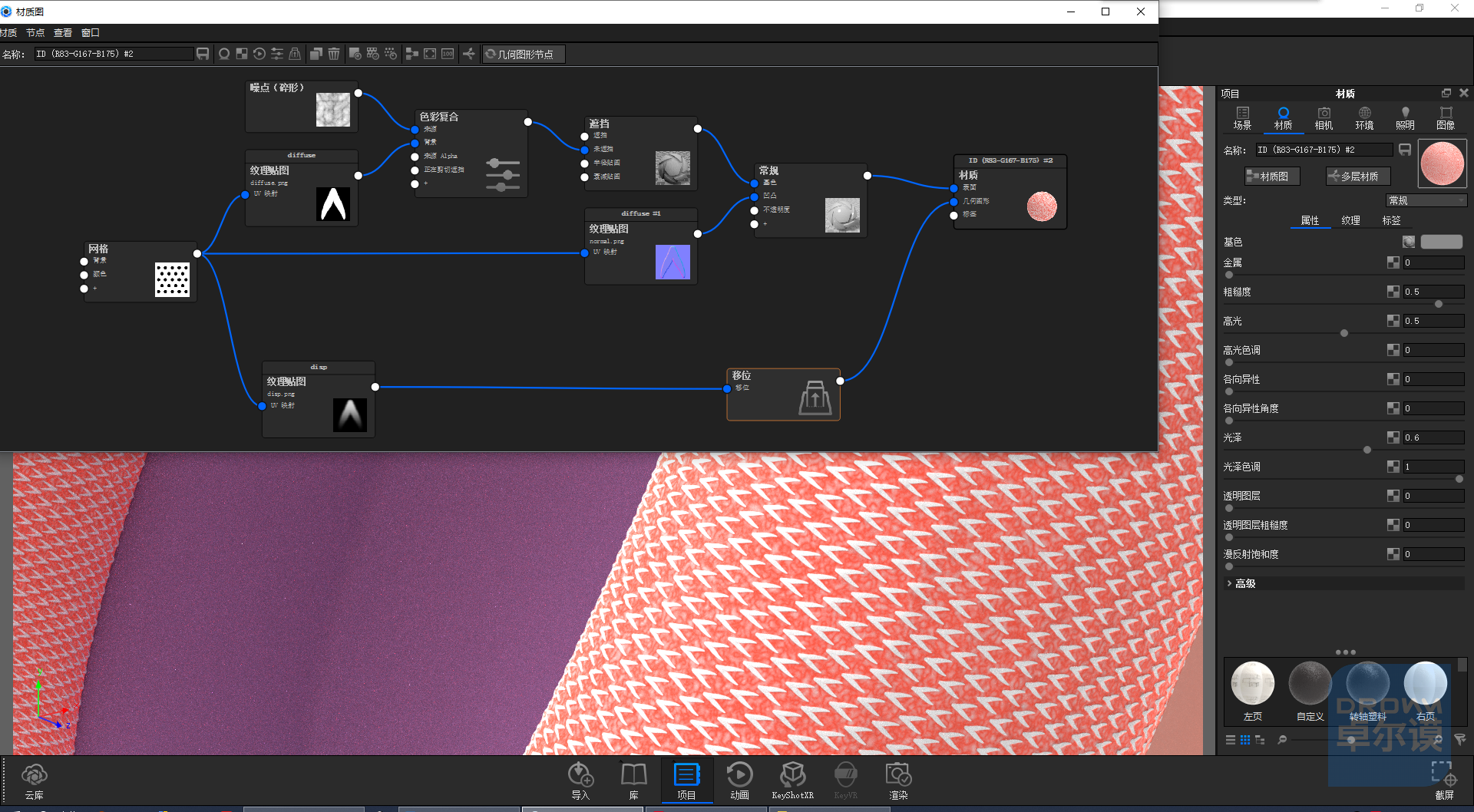Click the align nodes icon in graph toolbar
This screenshot has width=1474, height=812.
point(411,54)
